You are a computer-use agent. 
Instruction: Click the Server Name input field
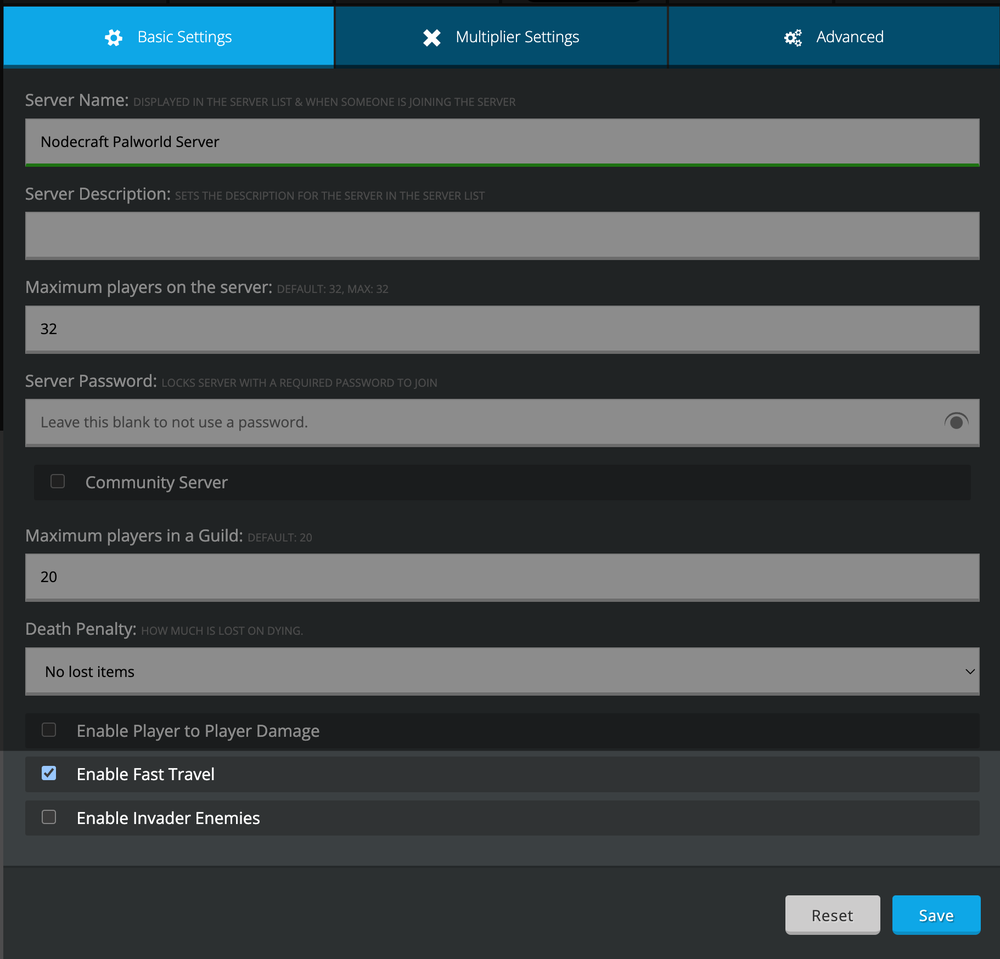[x=502, y=141]
